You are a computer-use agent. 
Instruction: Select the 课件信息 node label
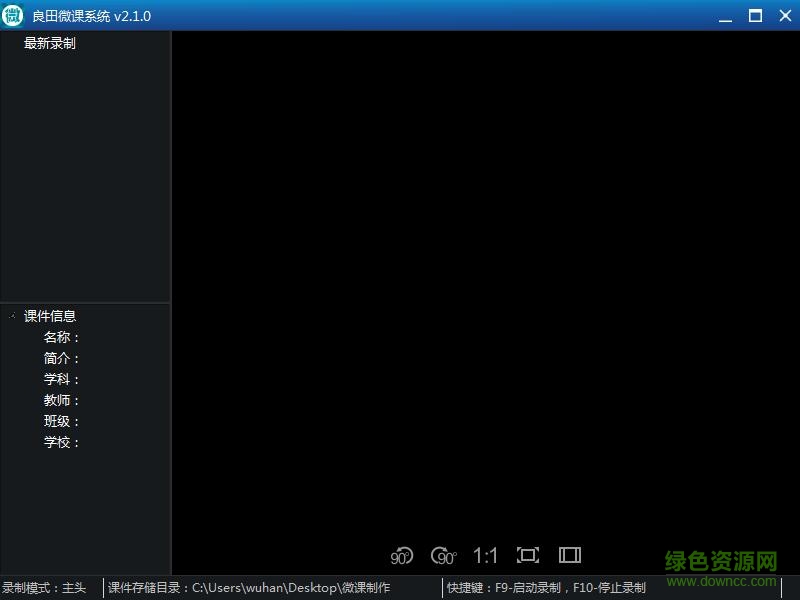(50, 316)
